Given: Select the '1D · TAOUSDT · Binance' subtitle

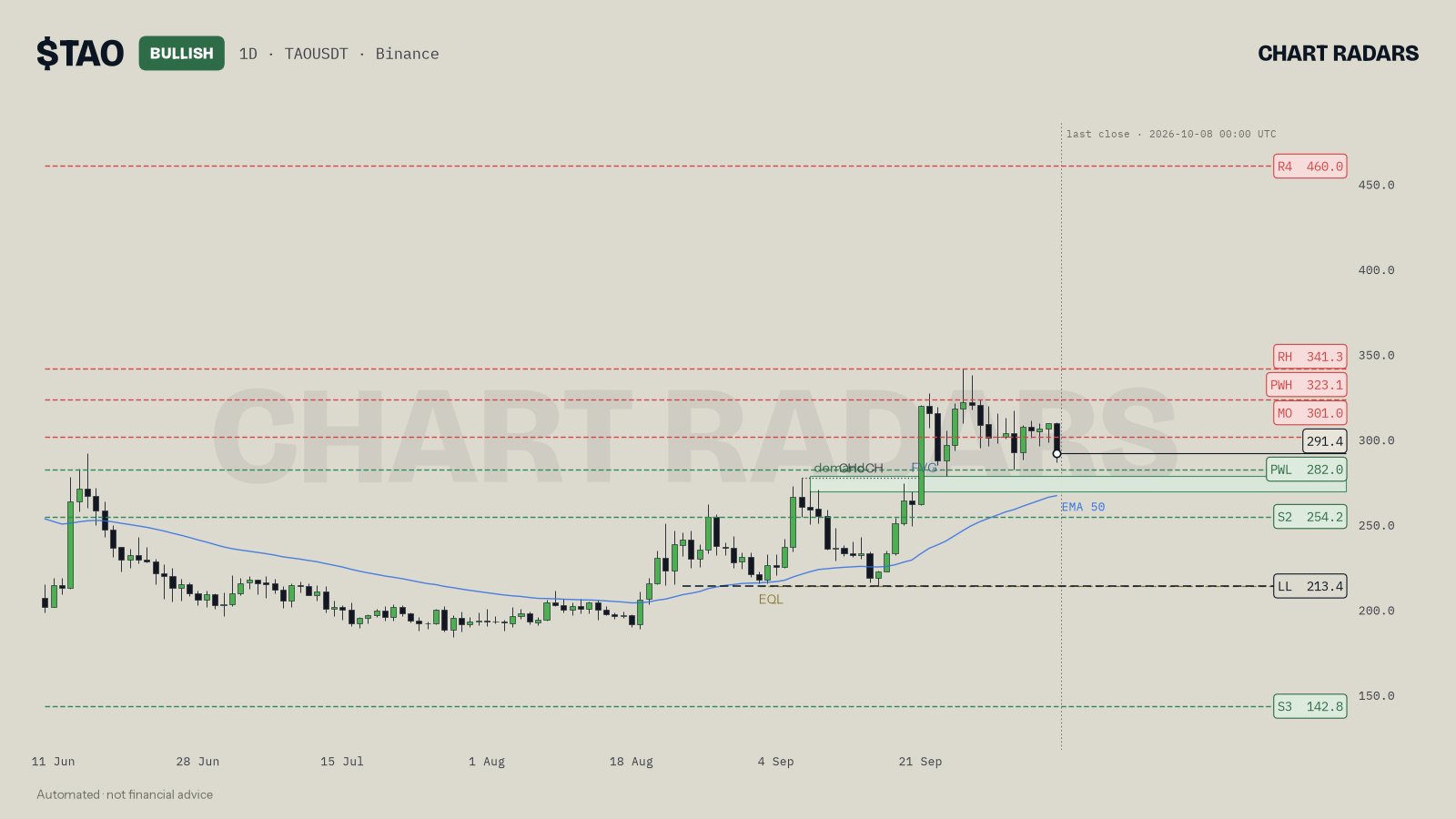Looking at the screenshot, I should click(339, 54).
